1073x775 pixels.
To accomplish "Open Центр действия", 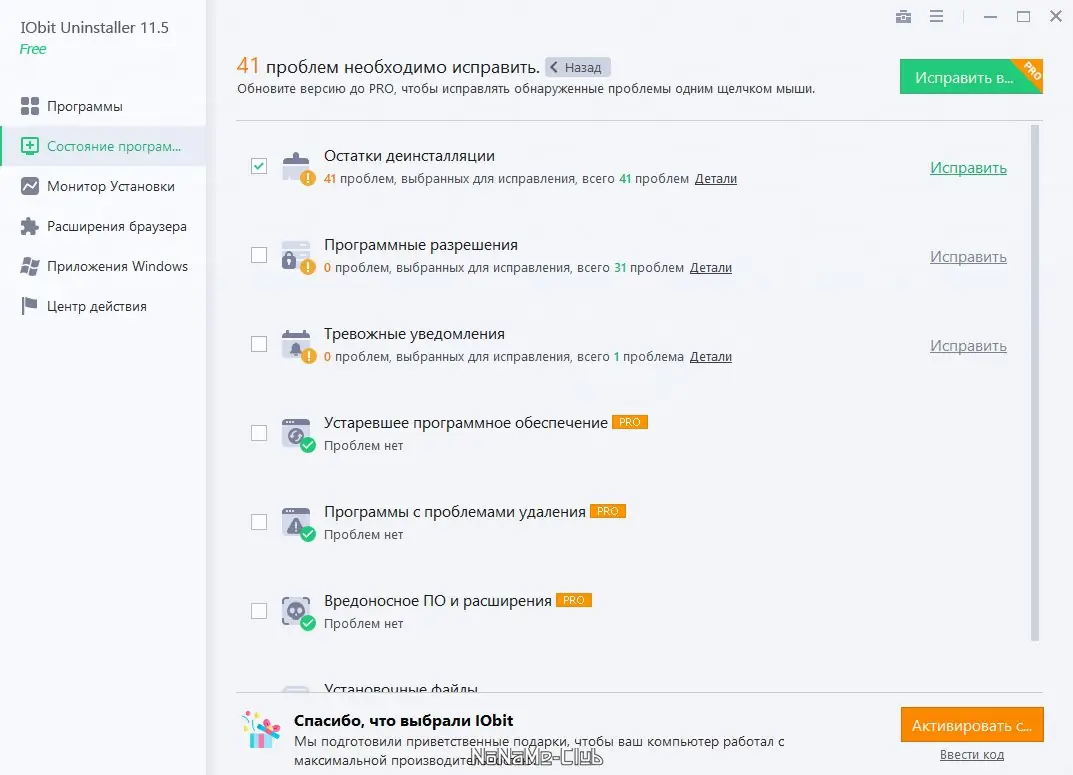I will point(103,306).
